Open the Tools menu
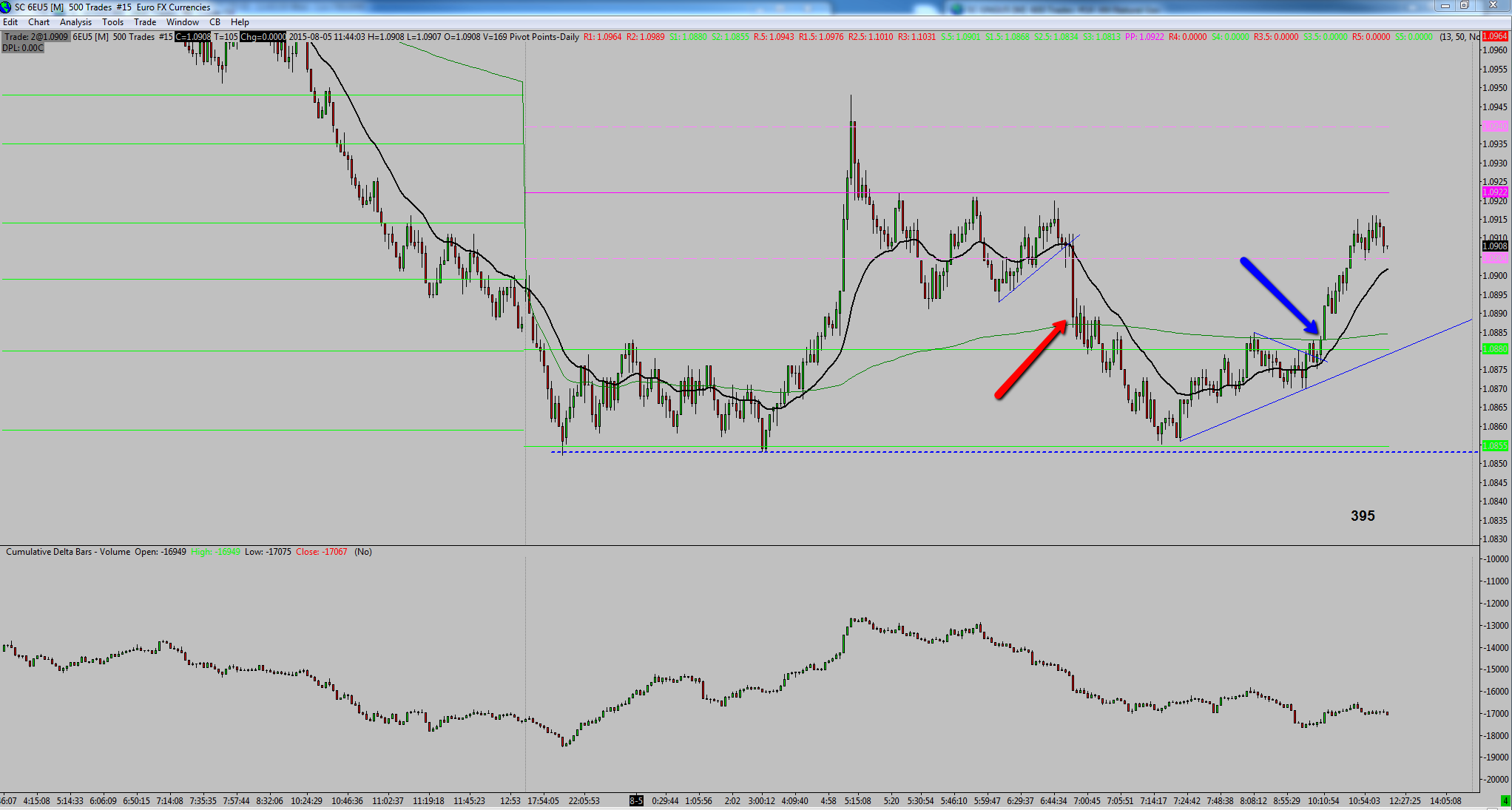1512x810 pixels. [x=113, y=22]
